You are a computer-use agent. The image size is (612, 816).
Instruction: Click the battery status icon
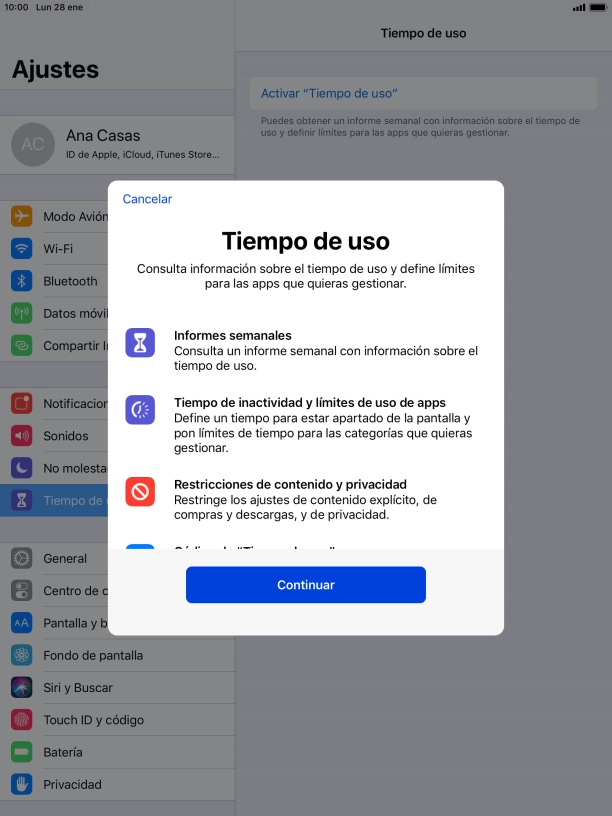(x=597, y=8)
